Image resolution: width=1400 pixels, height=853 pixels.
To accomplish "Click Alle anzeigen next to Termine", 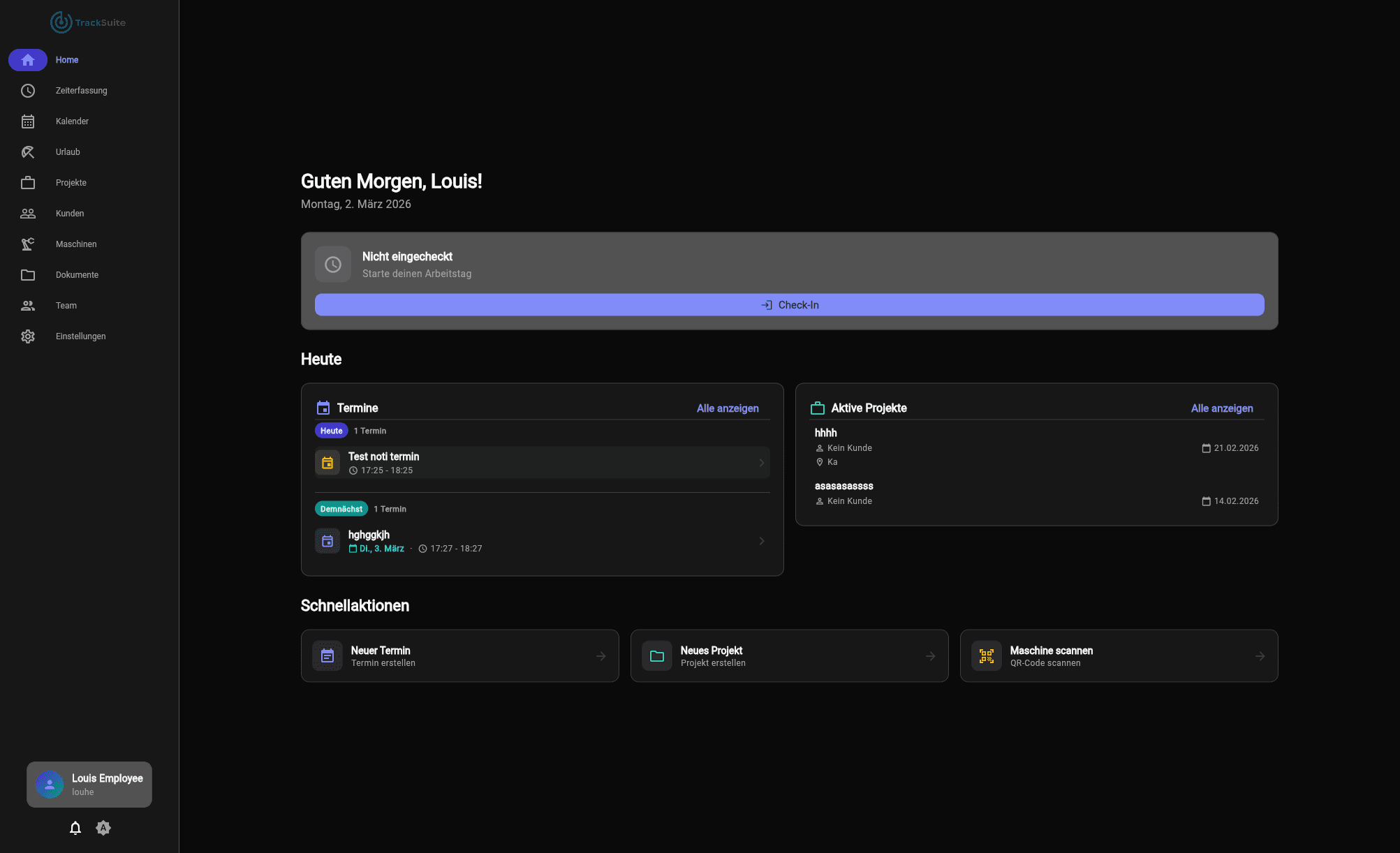I will 727,408.
